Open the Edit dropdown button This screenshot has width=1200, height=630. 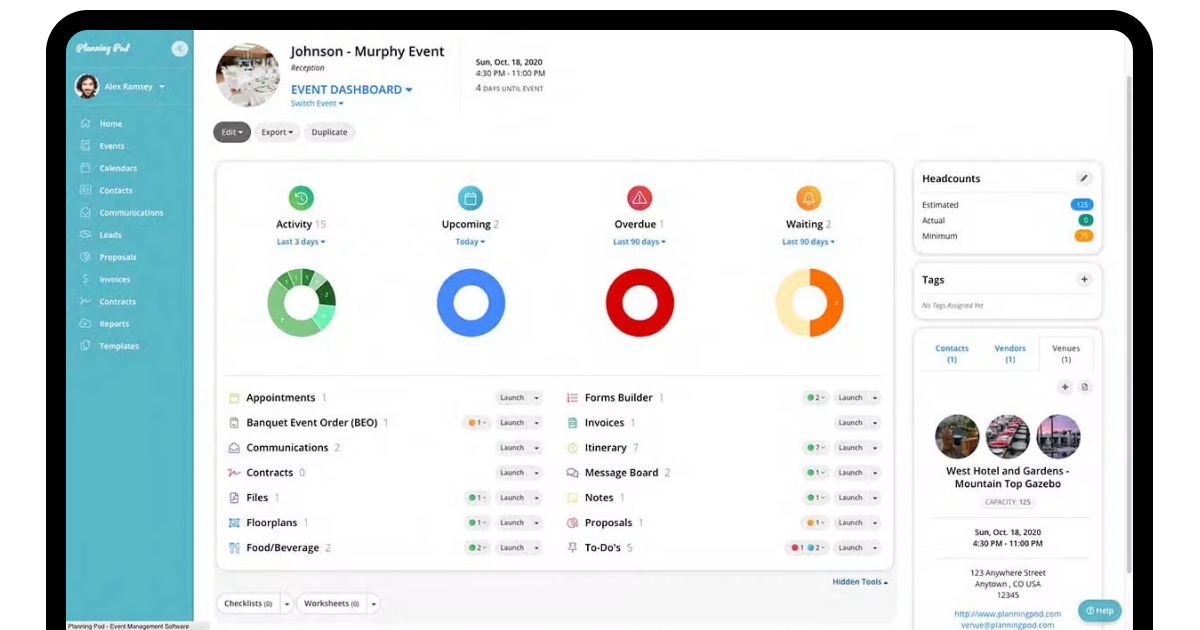point(232,132)
